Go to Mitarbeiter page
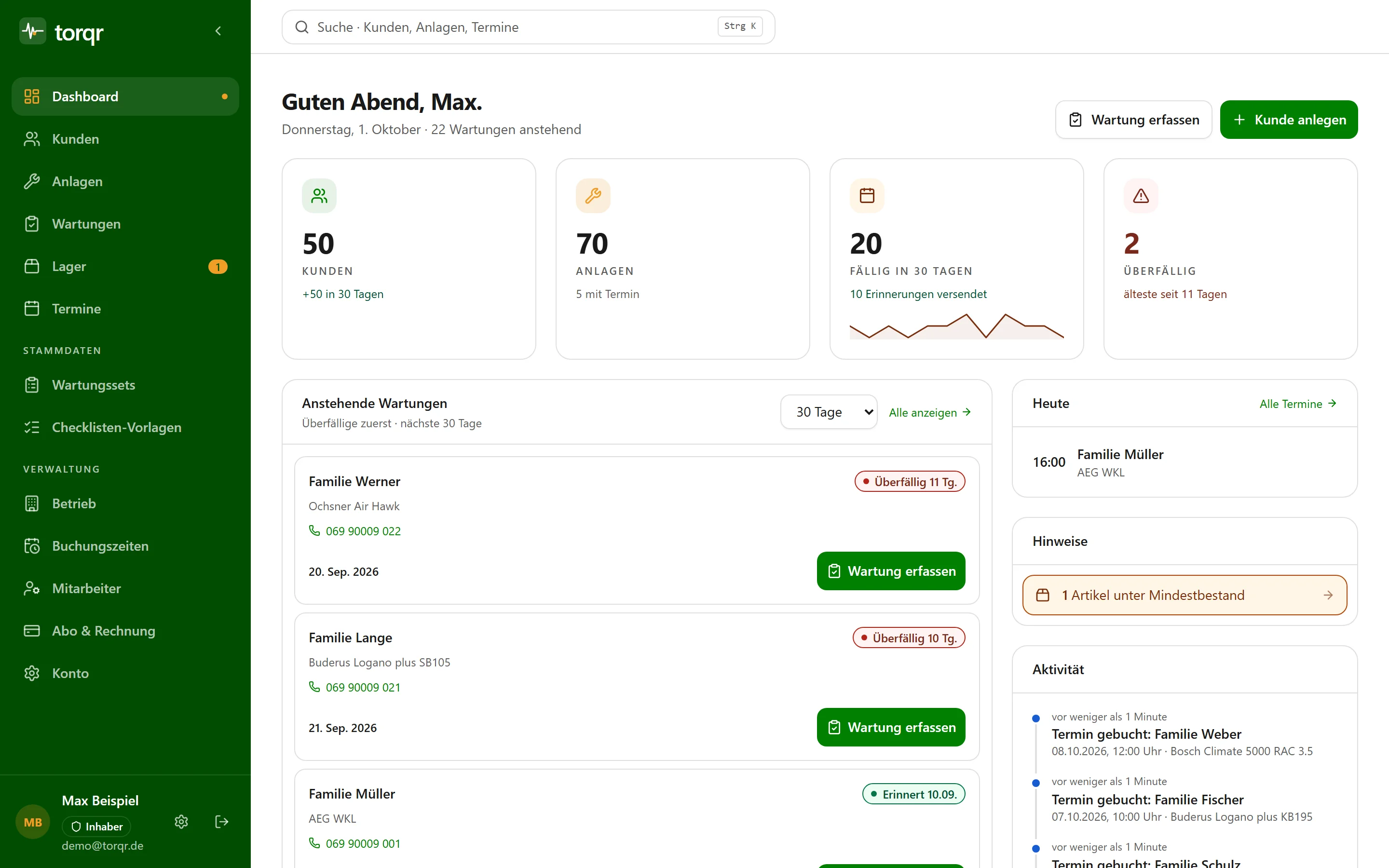The width and height of the screenshot is (1389, 868). click(125, 588)
